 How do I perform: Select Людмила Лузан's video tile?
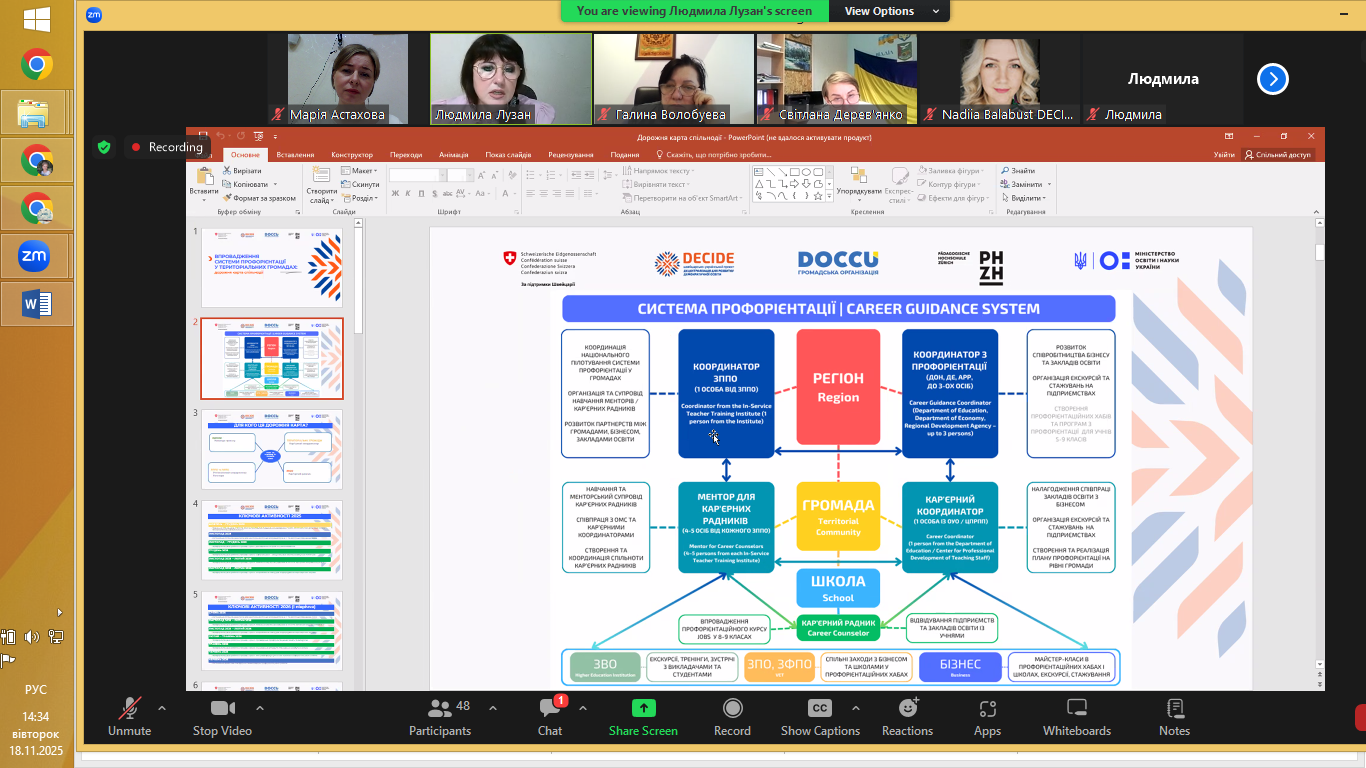tap(510, 78)
